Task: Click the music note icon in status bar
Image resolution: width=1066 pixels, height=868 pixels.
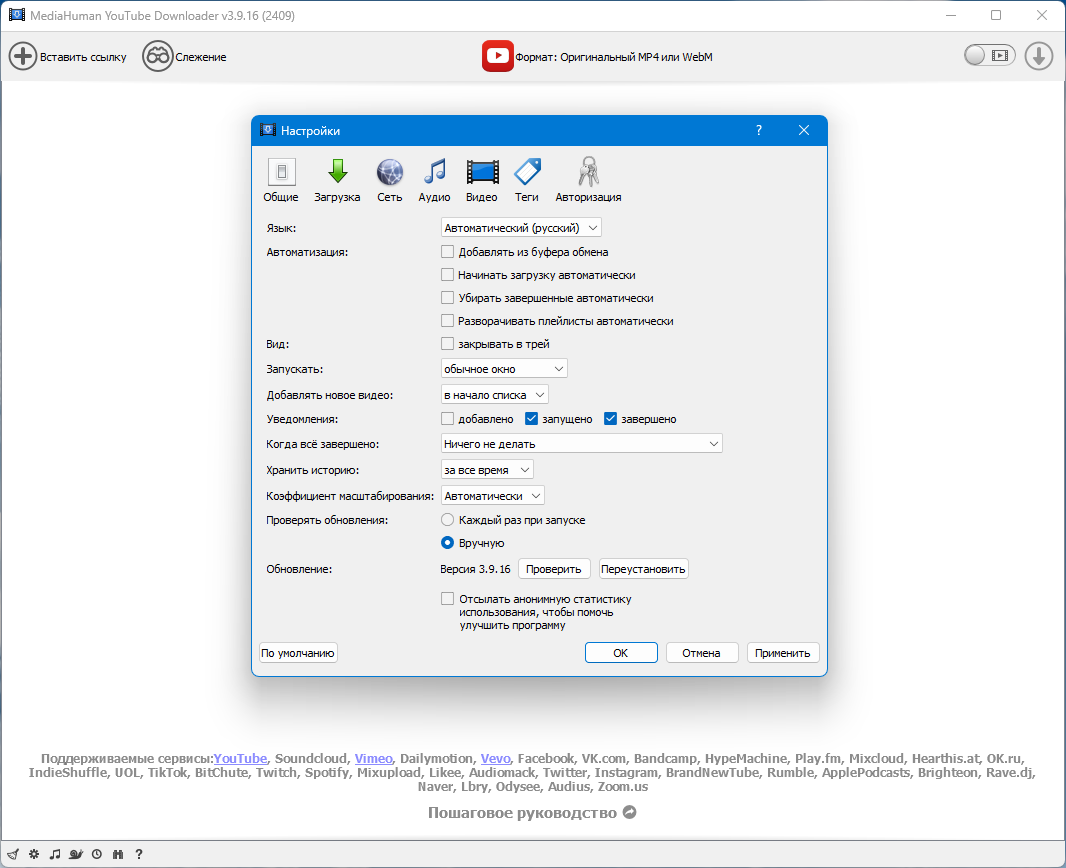Action: [x=55, y=854]
